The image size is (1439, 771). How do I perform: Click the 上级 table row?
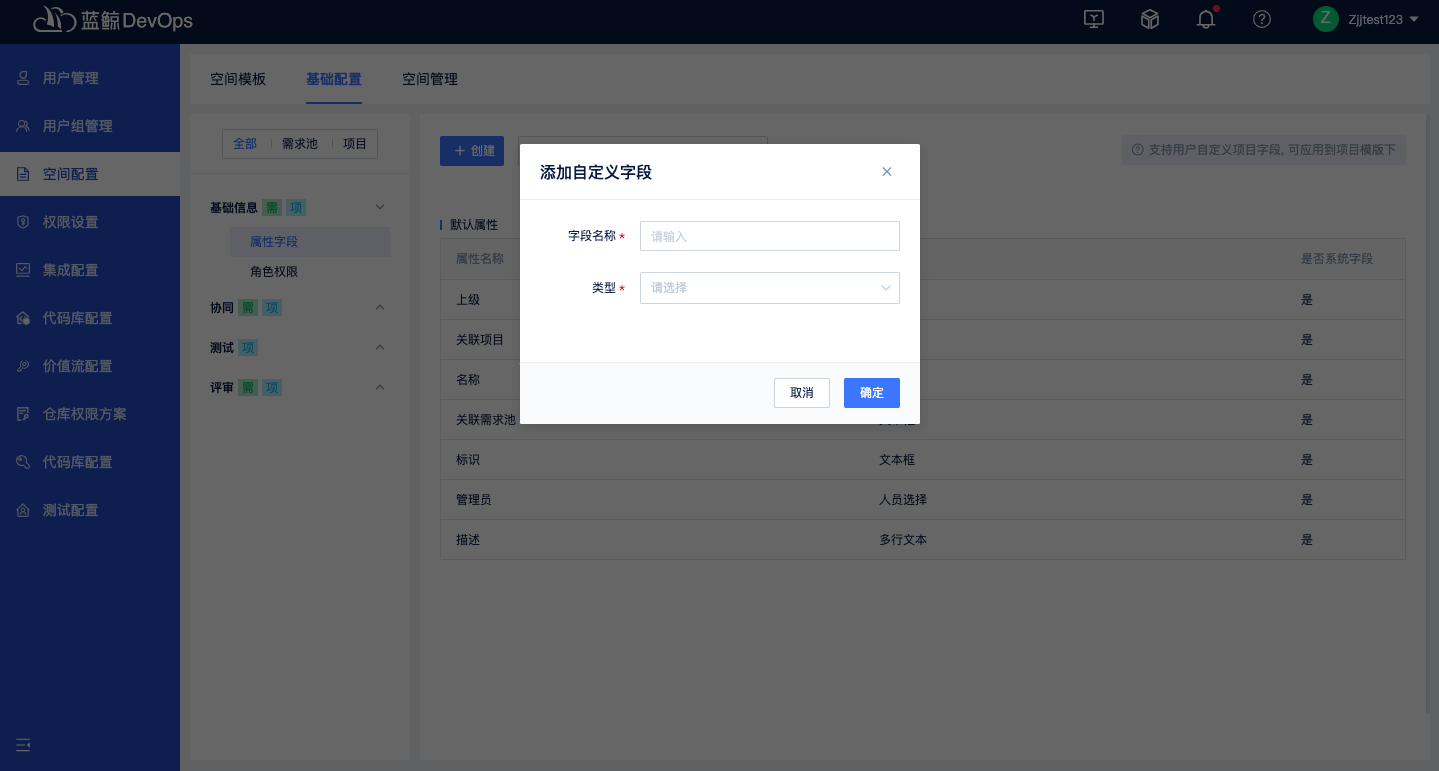pos(922,300)
